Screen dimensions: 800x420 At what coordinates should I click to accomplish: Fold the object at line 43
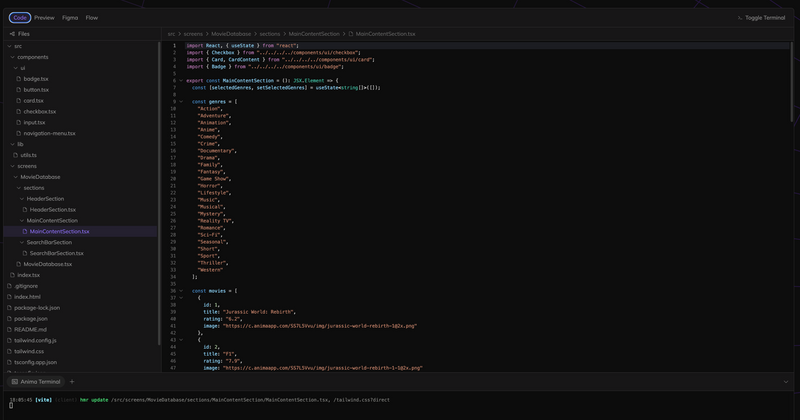point(181,340)
